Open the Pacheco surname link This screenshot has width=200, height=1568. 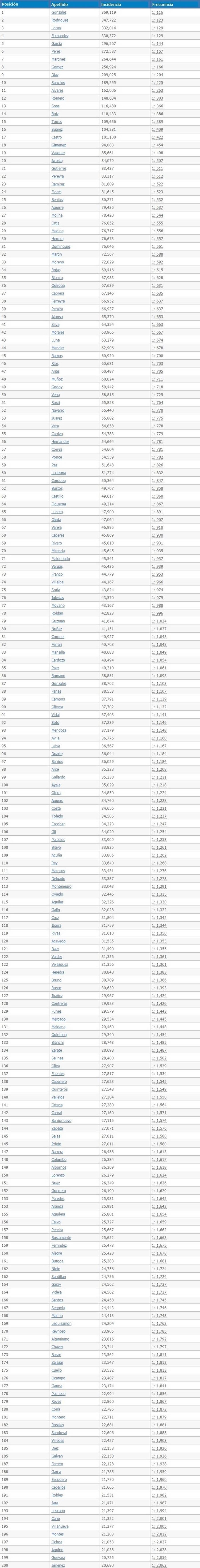pos(59,1393)
